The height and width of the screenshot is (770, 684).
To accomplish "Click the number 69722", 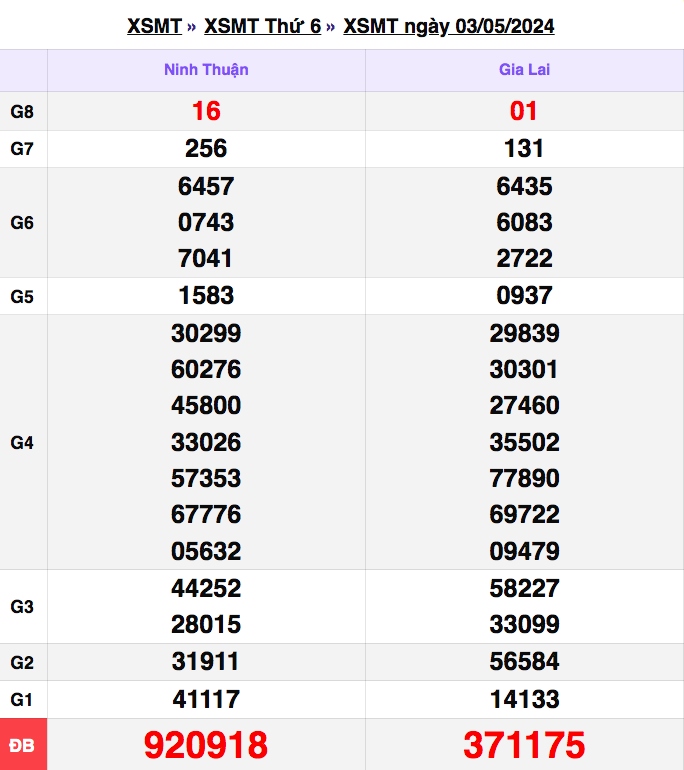I will (x=524, y=515).
